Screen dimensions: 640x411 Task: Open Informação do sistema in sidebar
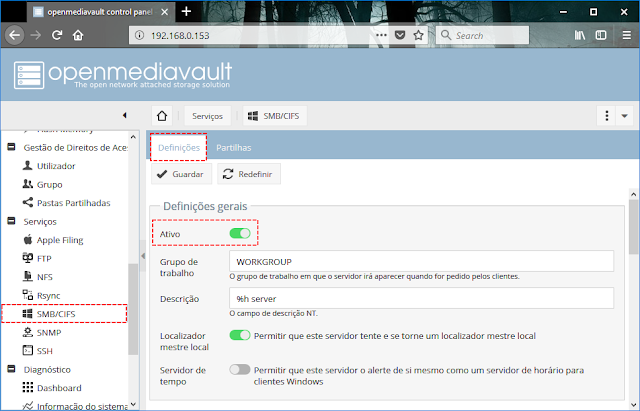(x=75, y=406)
